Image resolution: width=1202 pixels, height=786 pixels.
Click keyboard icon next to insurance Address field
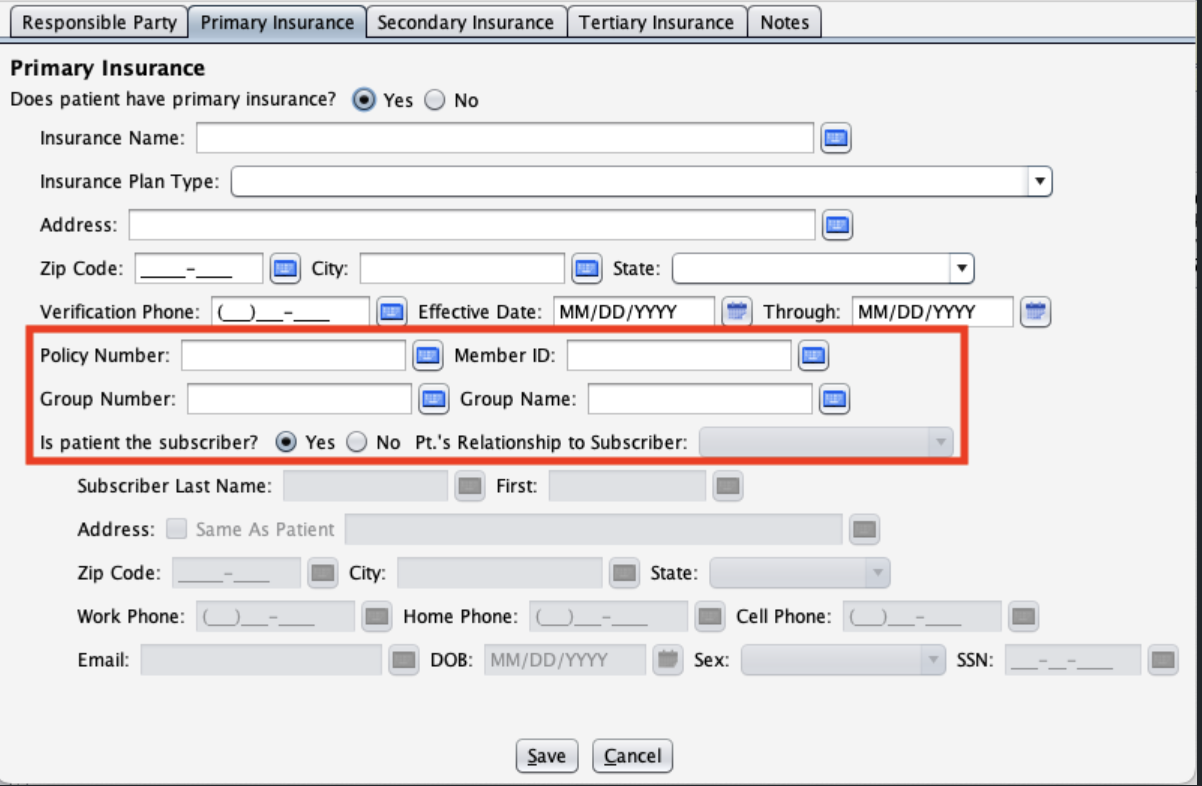pyautogui.click(x=837, y=226)
